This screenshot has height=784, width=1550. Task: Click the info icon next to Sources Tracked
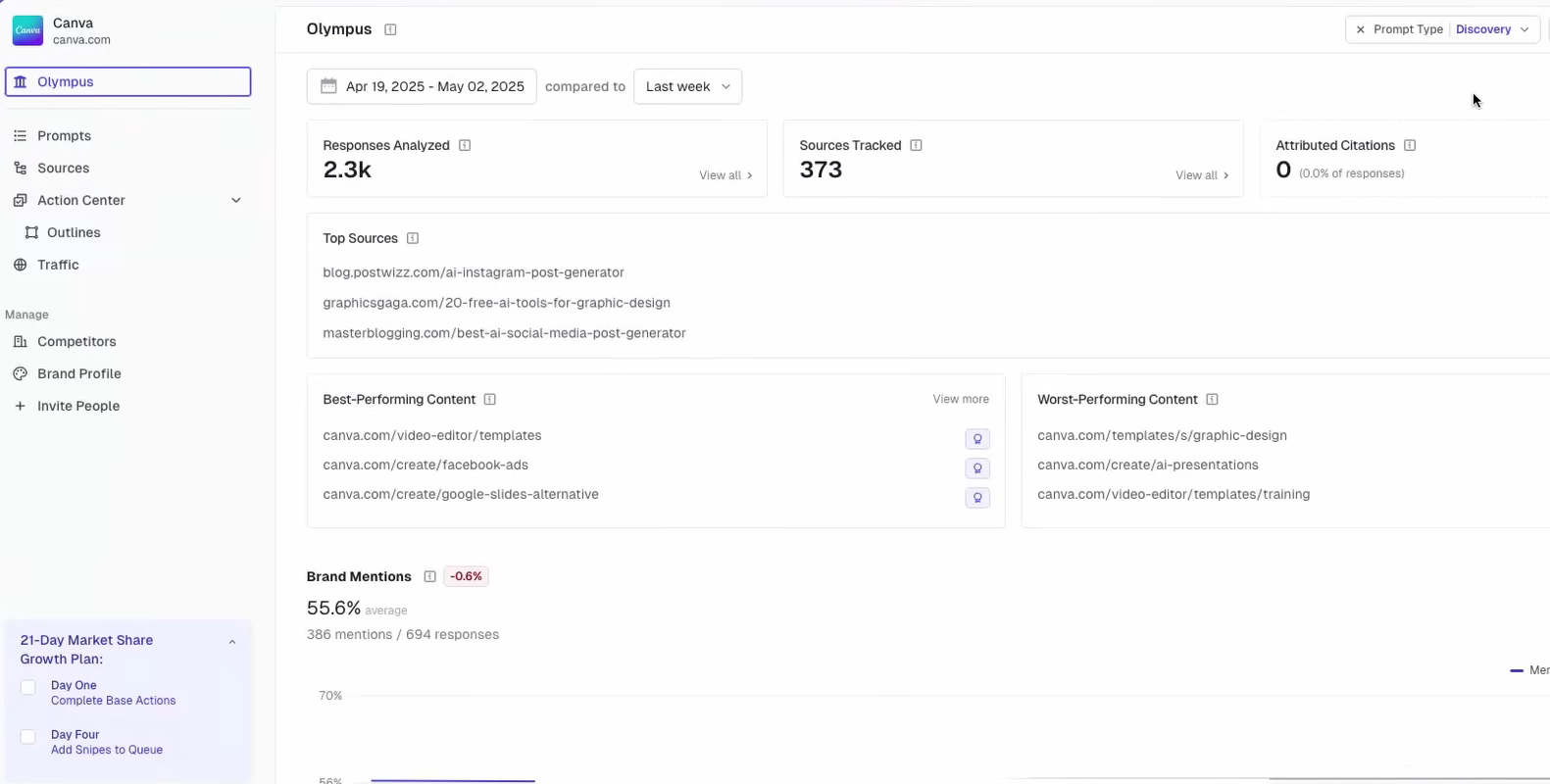tap(916, 145)
